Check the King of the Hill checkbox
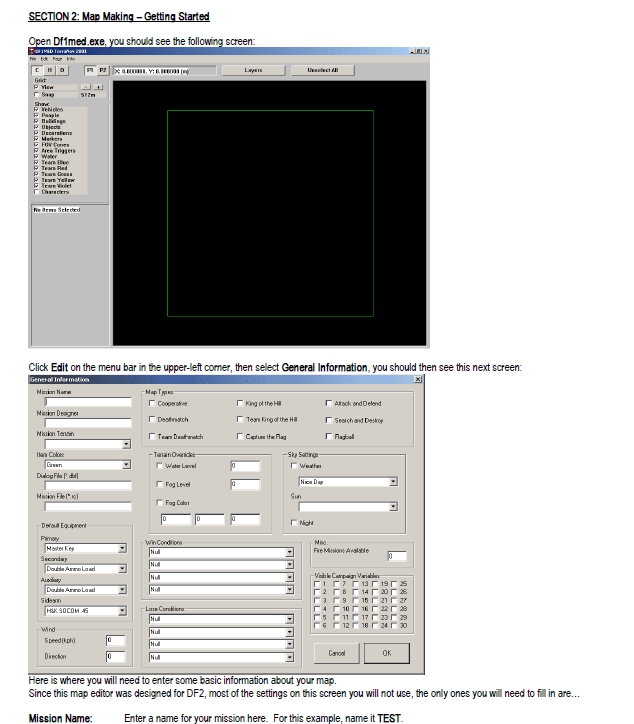This screenshot has width=634, height=724. pyautogui.click(x=240, y=403)
